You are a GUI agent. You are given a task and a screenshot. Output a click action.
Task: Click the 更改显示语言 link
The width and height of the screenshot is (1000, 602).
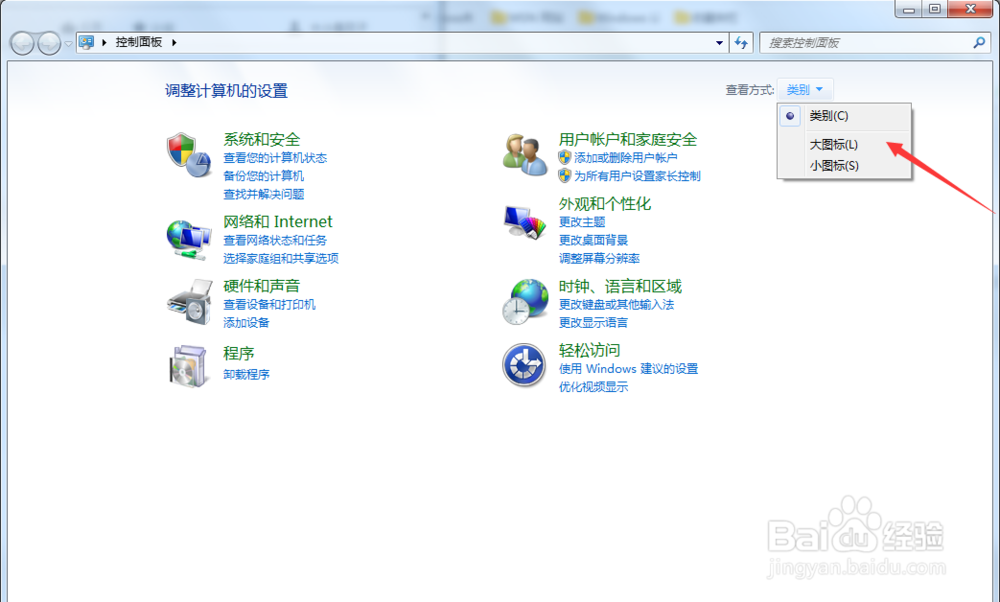coord(593,323)
